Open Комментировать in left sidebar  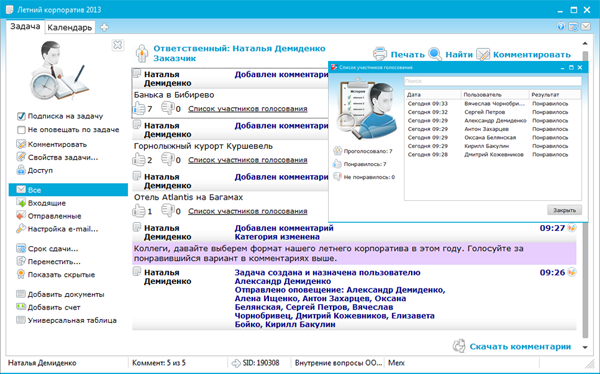point(52,144)
